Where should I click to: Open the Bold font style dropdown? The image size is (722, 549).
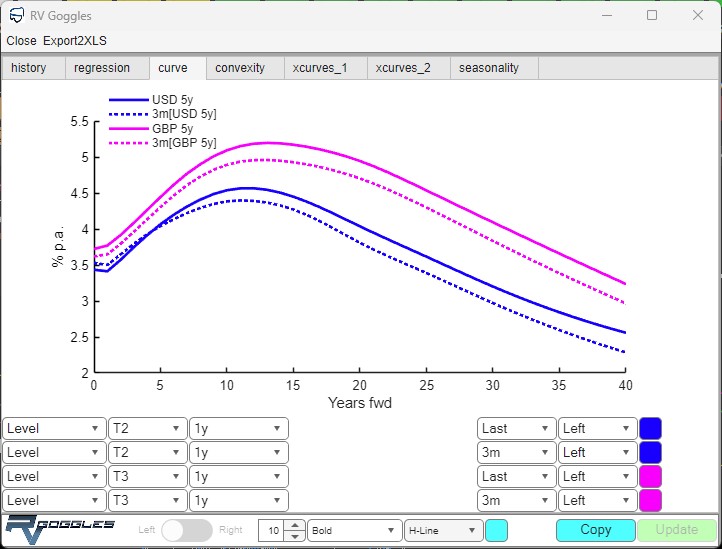(354, 530)
